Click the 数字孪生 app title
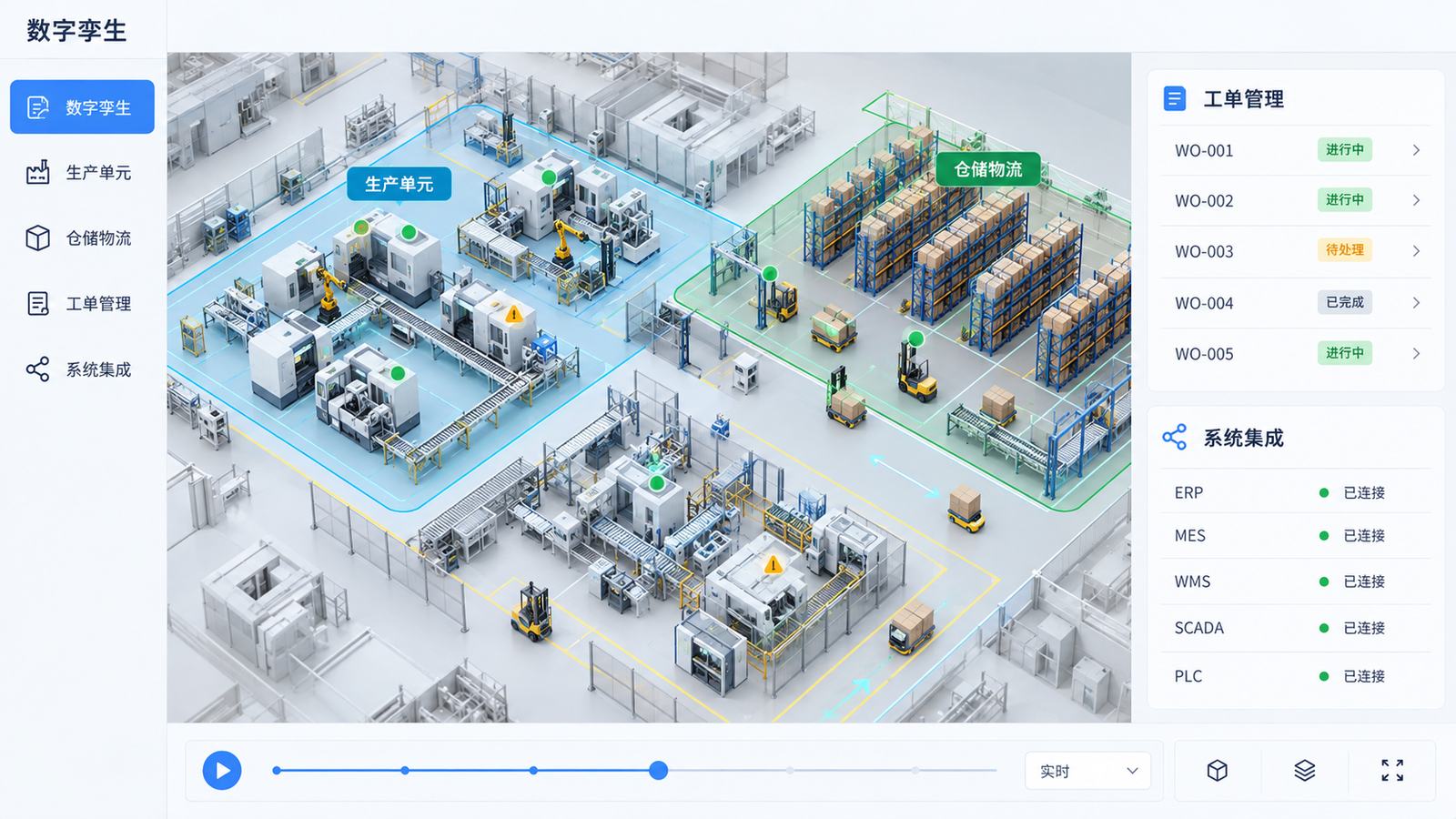 click(76, 30)
